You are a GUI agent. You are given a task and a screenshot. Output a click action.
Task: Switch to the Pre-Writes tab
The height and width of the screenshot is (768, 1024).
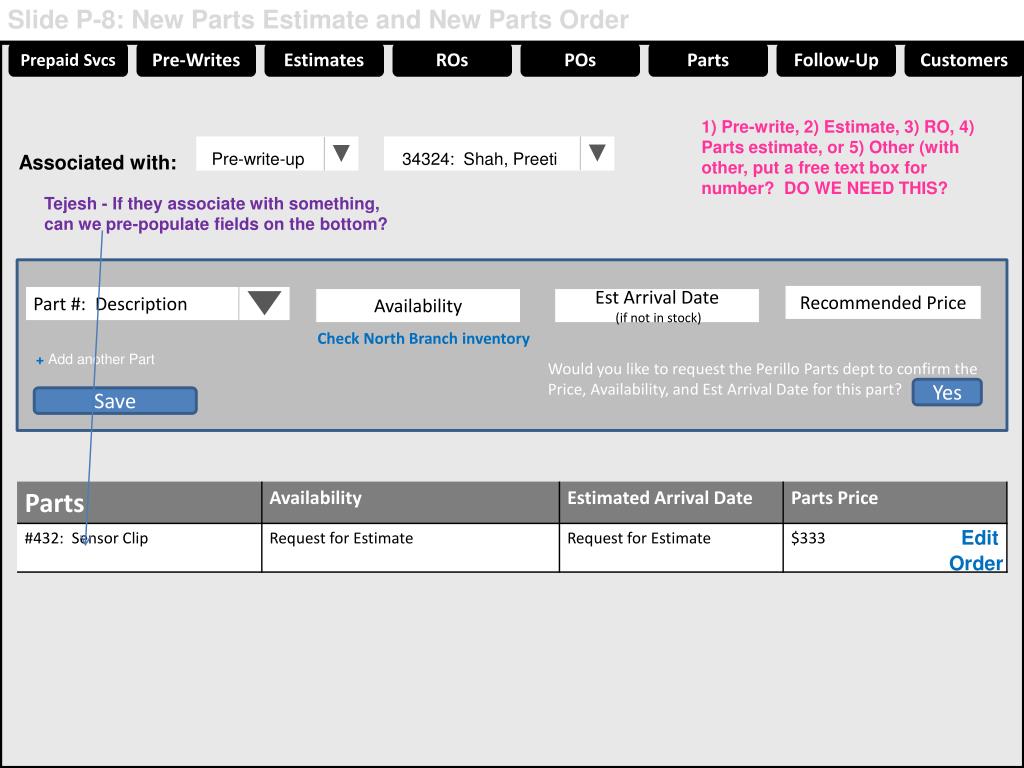click(x=196, y=60)
